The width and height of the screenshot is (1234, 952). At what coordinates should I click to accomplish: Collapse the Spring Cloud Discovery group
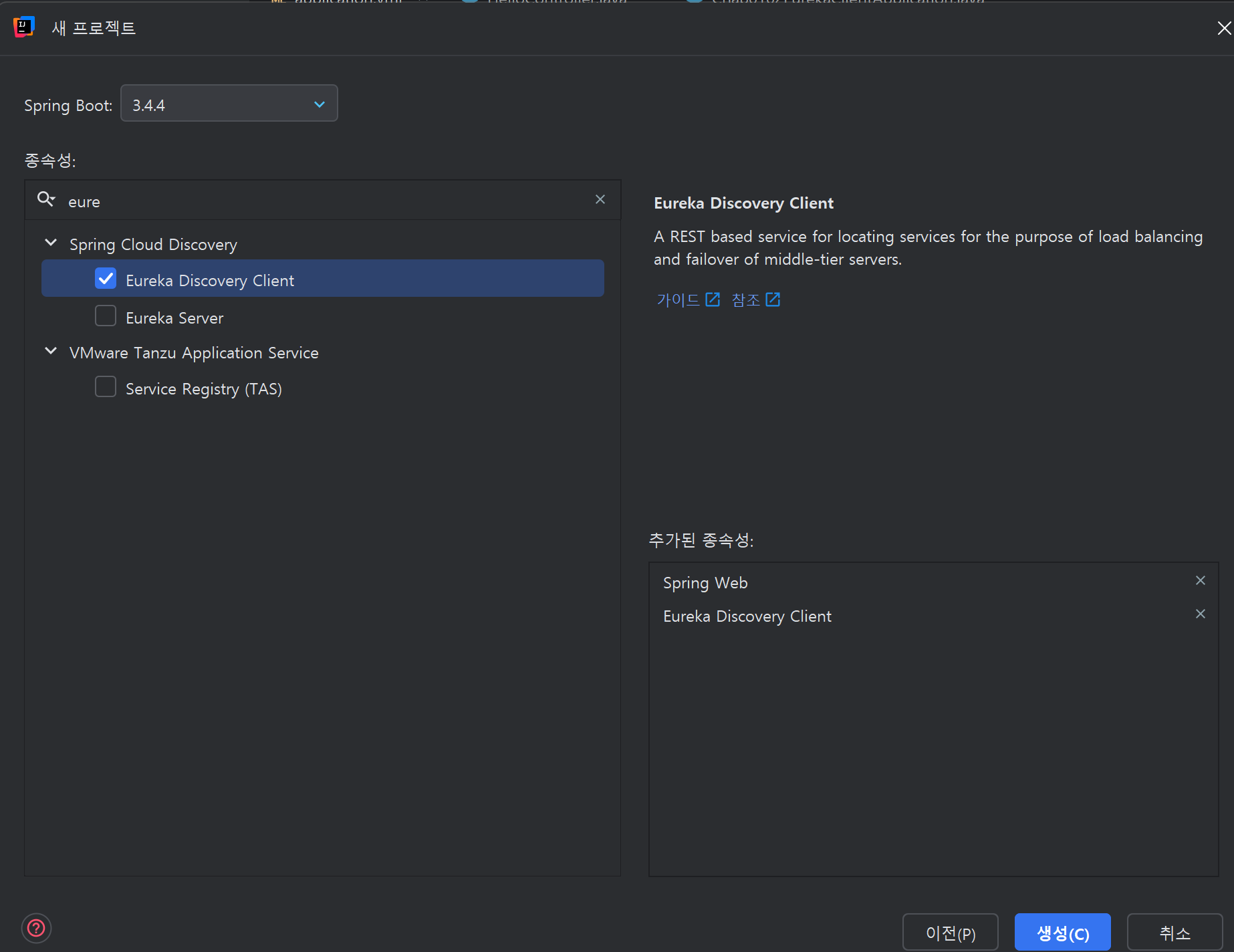(x=51, y=243)
